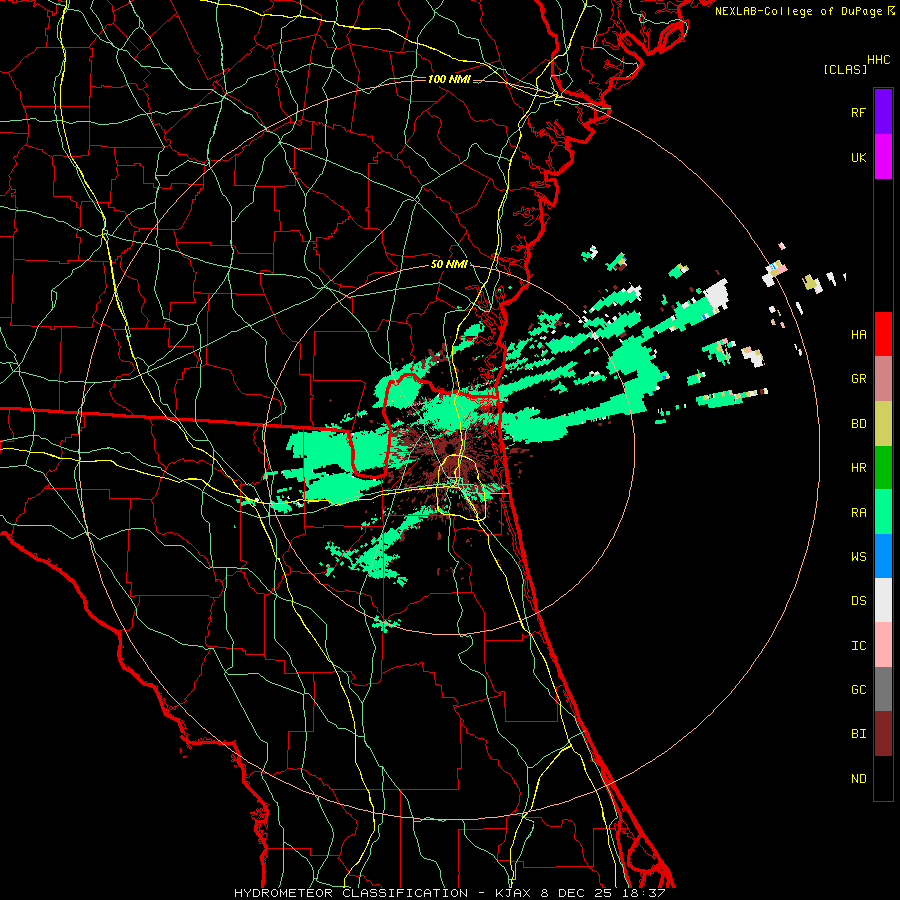Click the 'RF' legend label
The height and width of the screenshot is (900, 900).
click(x=858, y=112)
